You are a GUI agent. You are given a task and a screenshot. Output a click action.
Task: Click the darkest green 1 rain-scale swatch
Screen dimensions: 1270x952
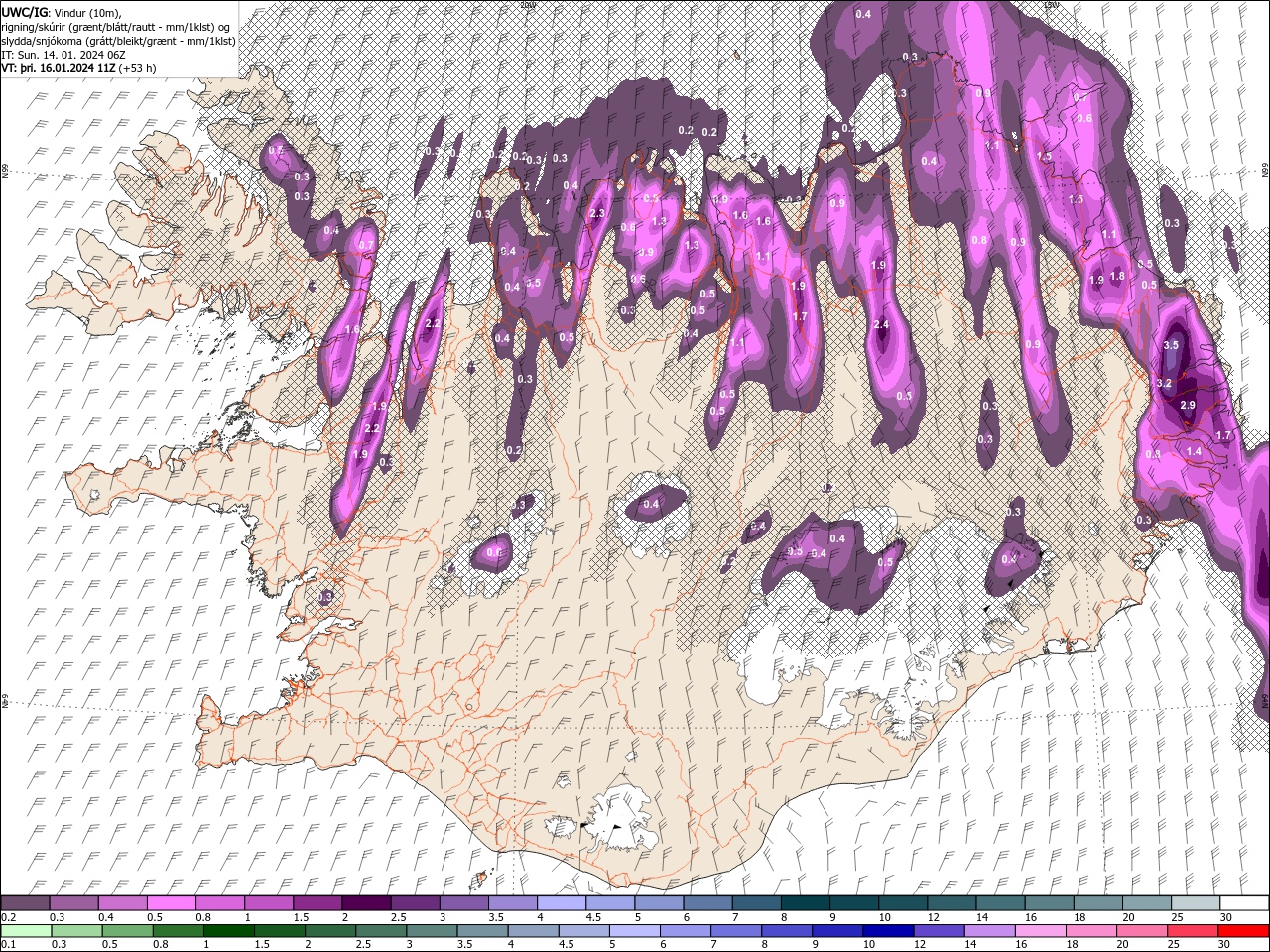(228, 930)
